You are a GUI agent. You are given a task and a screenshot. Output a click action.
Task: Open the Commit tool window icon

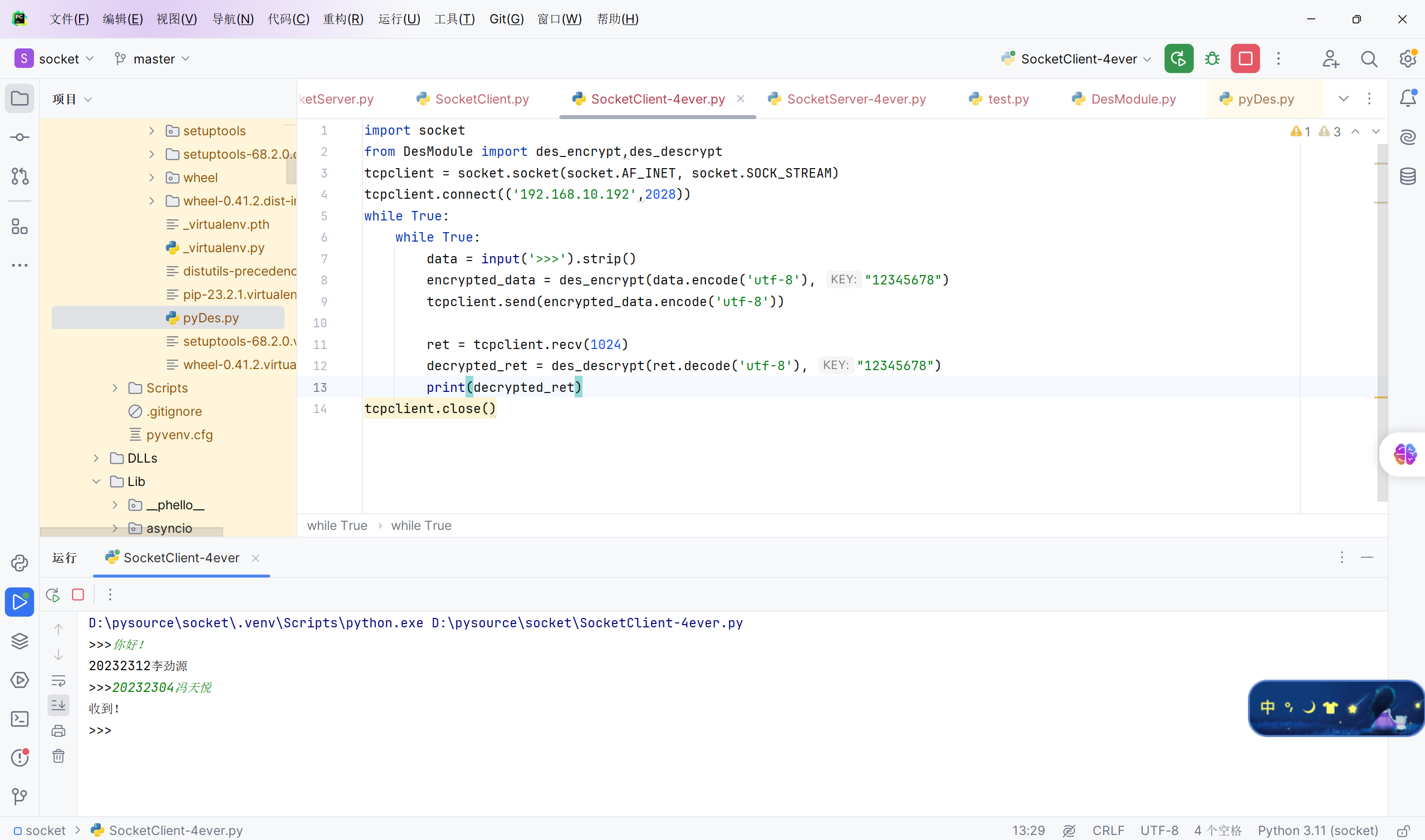pyautogui.click(x=20, y=137)
